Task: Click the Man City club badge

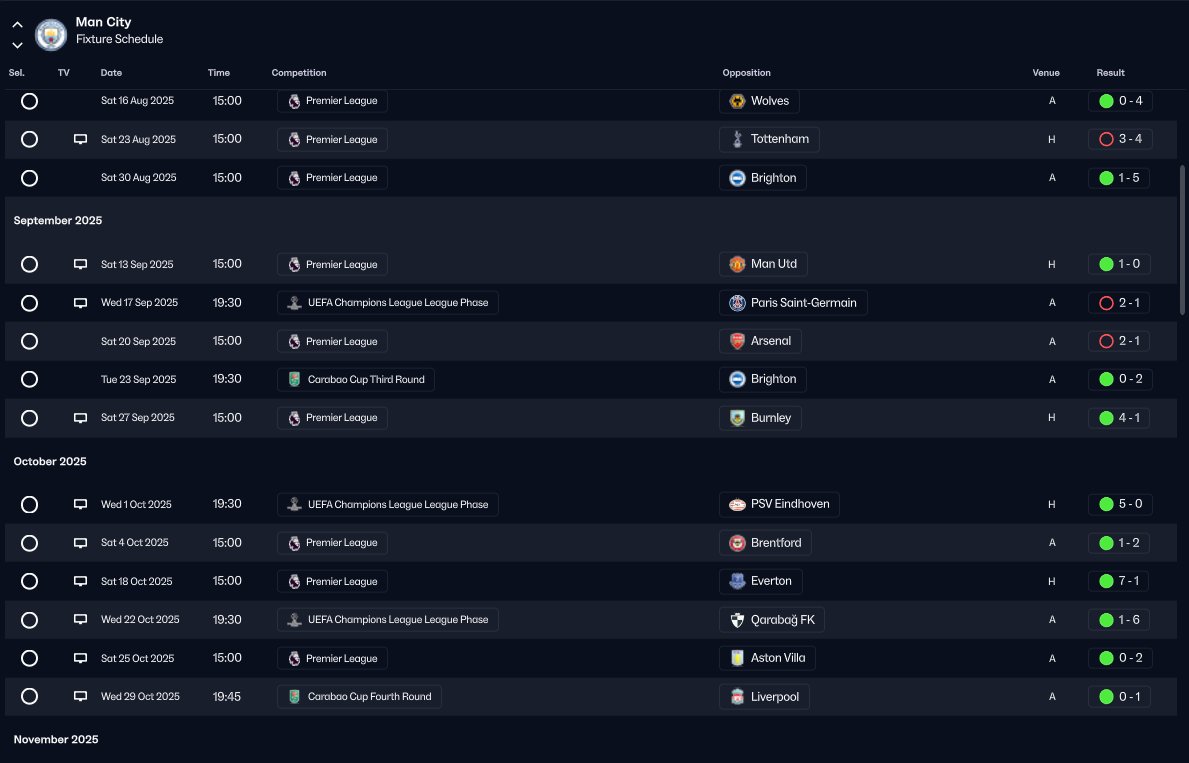Action: pyautogui.click(x=51, y=34)
